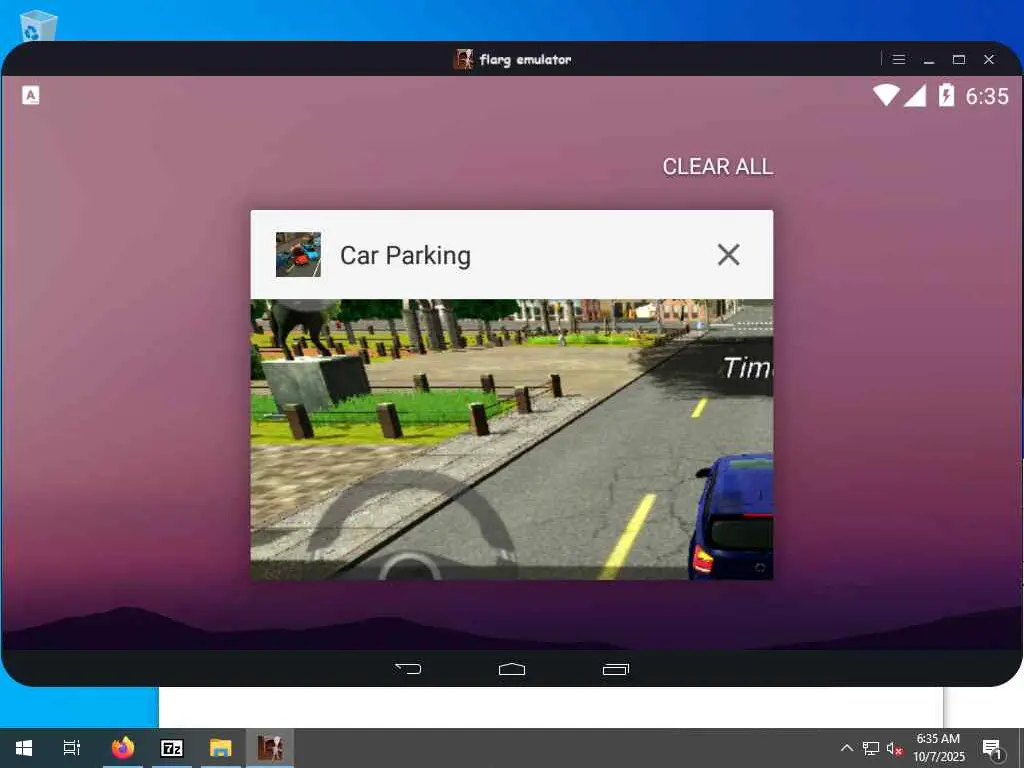Open 7-Zip from the taskbar

(172, 748)
